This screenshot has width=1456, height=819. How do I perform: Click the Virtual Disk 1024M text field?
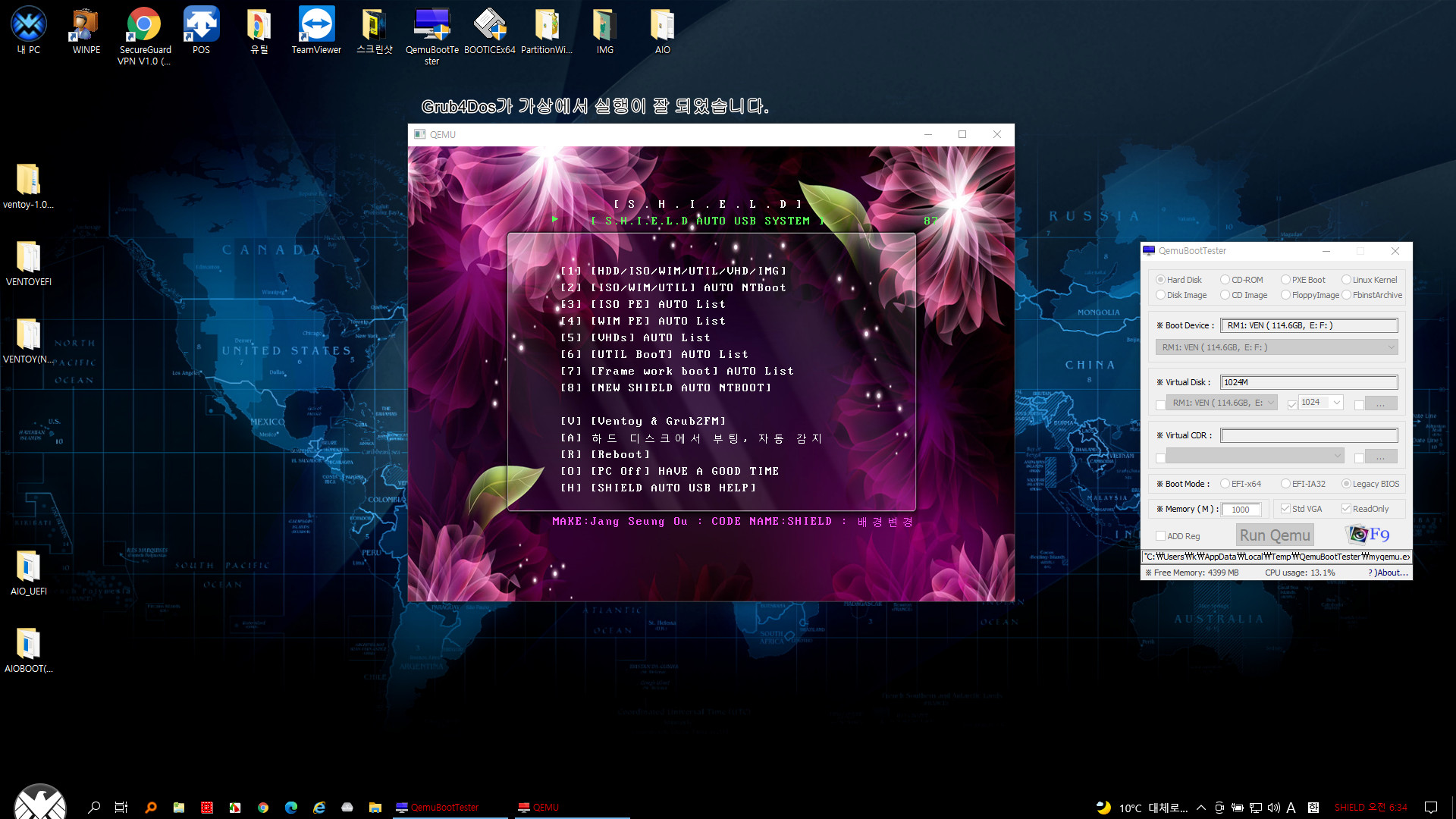[x=1309, y=382]
